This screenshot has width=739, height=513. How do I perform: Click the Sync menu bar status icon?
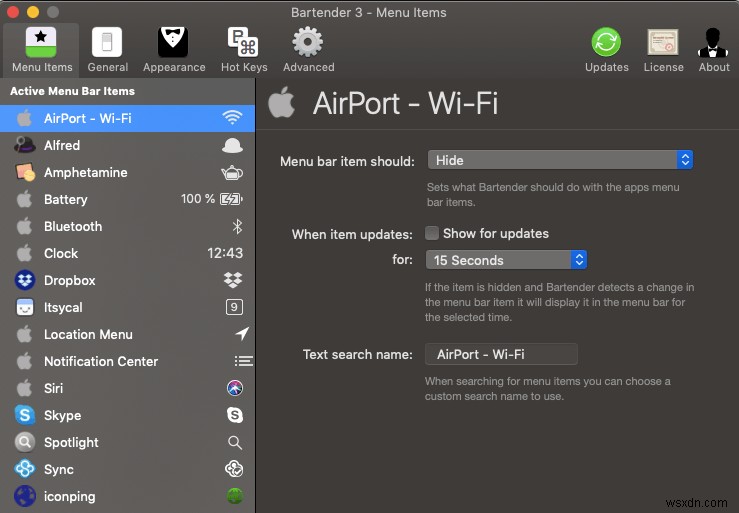point(234,469)
